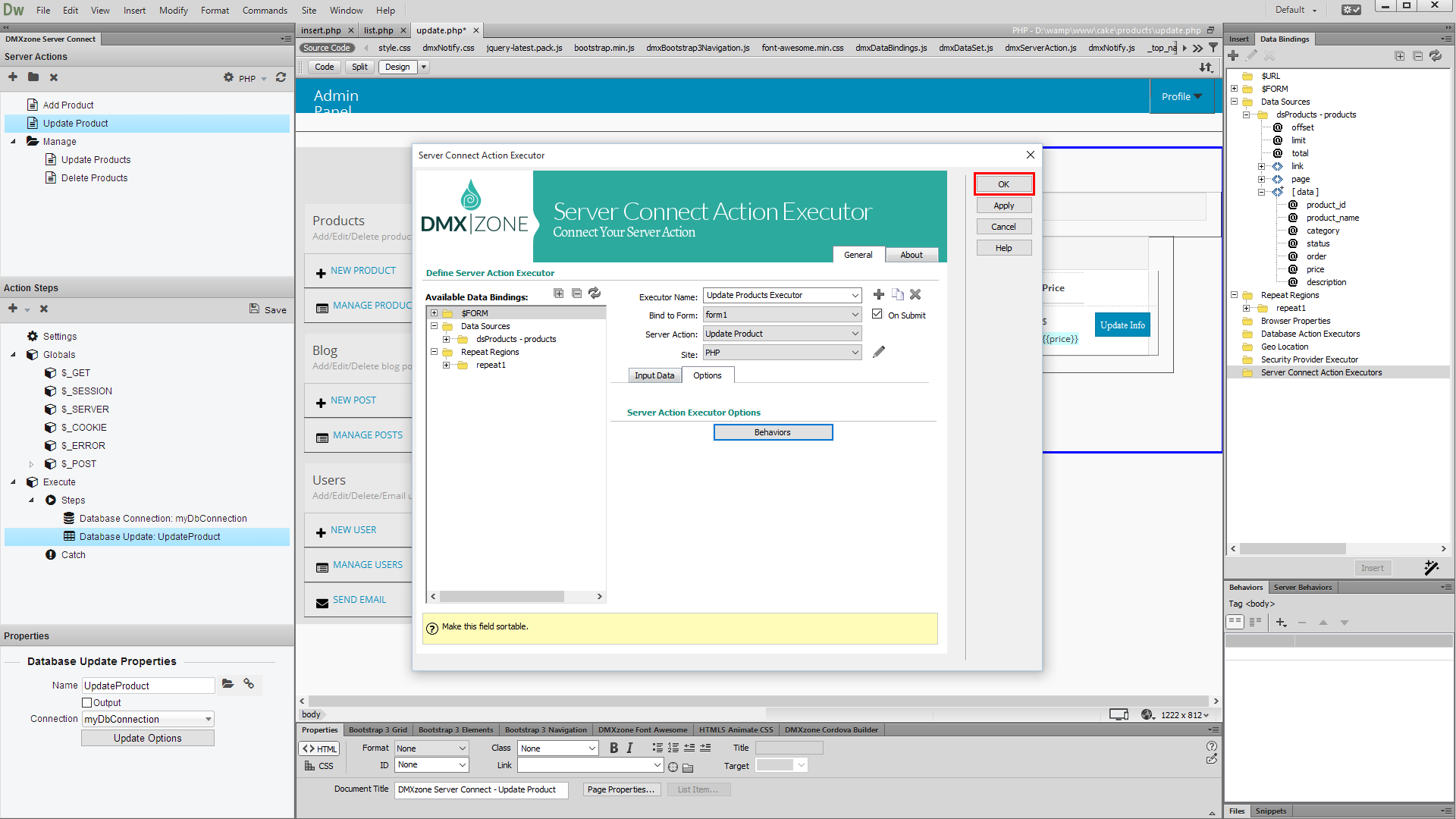This screenshot has height=819, width=1456.
Task: Toggle On Submit checkbox
Action: [877, 314]
